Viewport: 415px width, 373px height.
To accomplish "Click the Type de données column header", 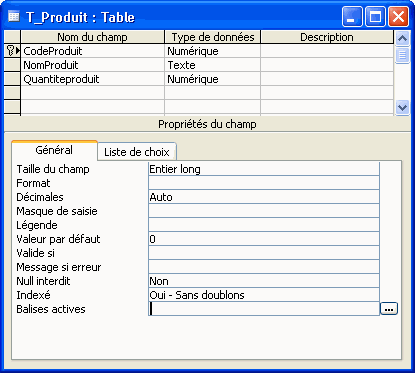I will point(212,37).
